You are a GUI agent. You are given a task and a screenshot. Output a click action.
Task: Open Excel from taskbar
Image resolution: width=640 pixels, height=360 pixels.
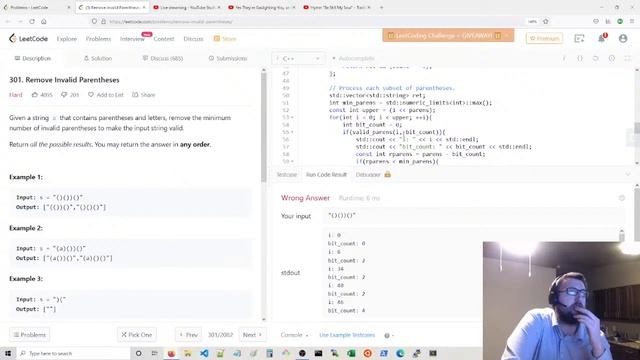pos(351,353)
